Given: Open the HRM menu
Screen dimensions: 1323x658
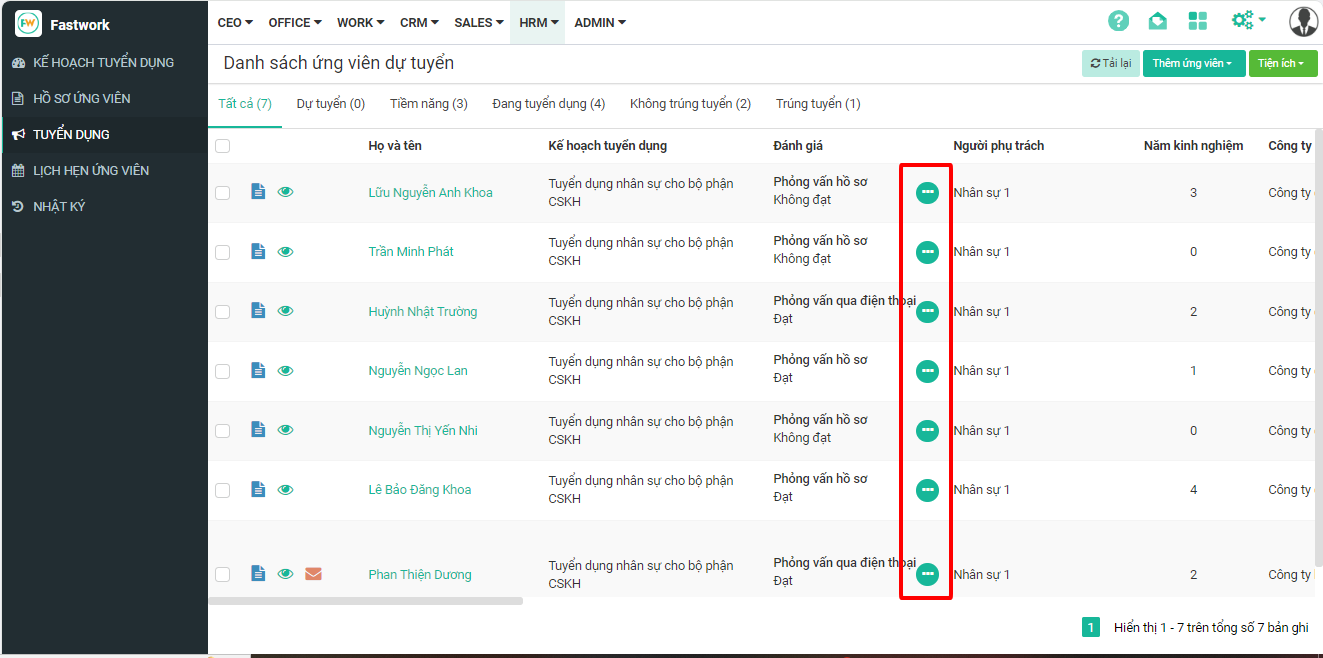Looking at the screenshot, I should pos(537,22).
